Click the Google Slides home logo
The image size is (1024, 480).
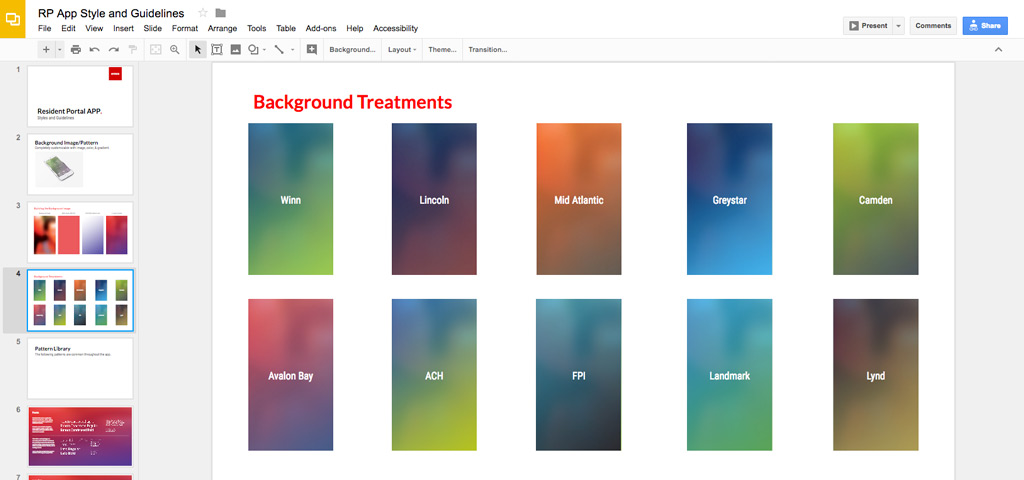coord(12,19)
